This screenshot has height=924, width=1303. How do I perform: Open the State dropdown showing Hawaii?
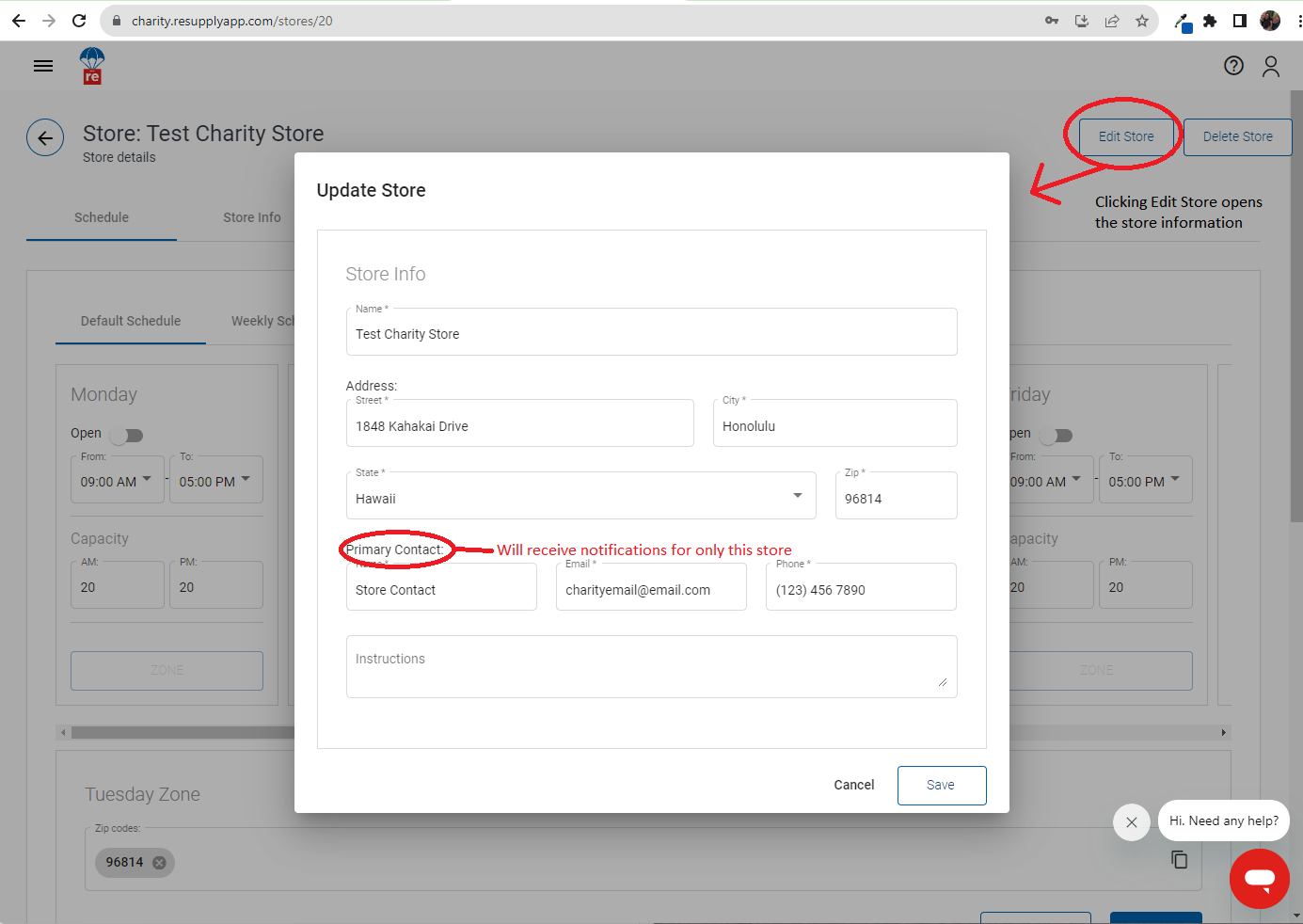point(581,496)
